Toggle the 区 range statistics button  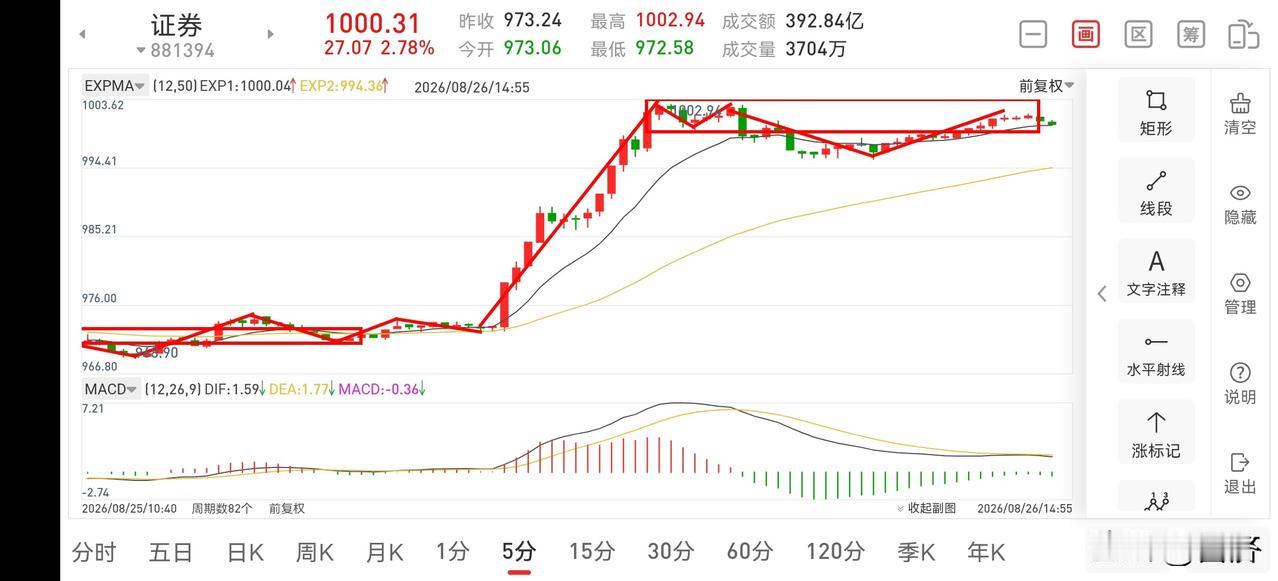pos(1138,34)
